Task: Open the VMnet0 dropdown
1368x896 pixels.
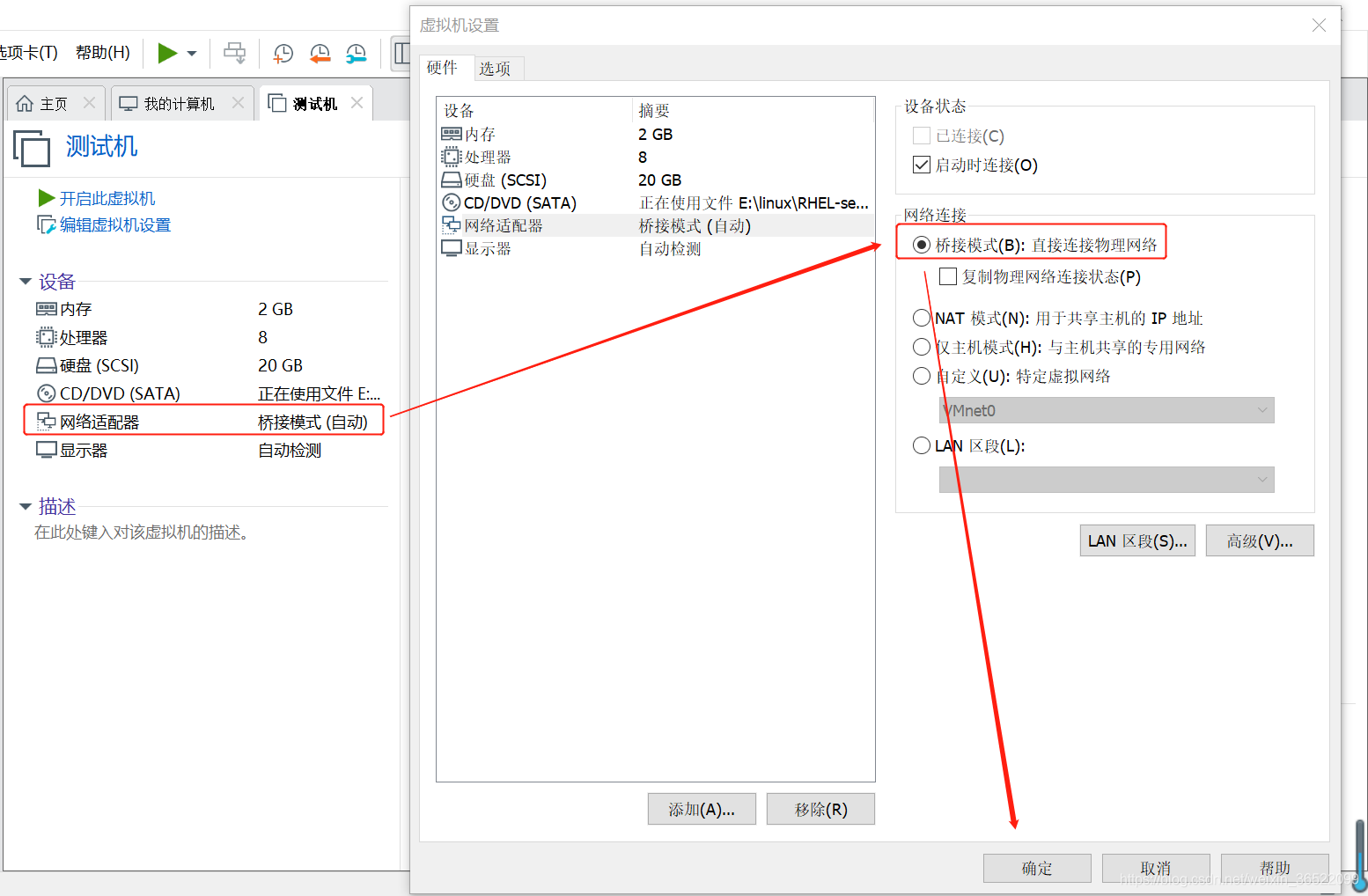Action: click(x=1107, y=410)
